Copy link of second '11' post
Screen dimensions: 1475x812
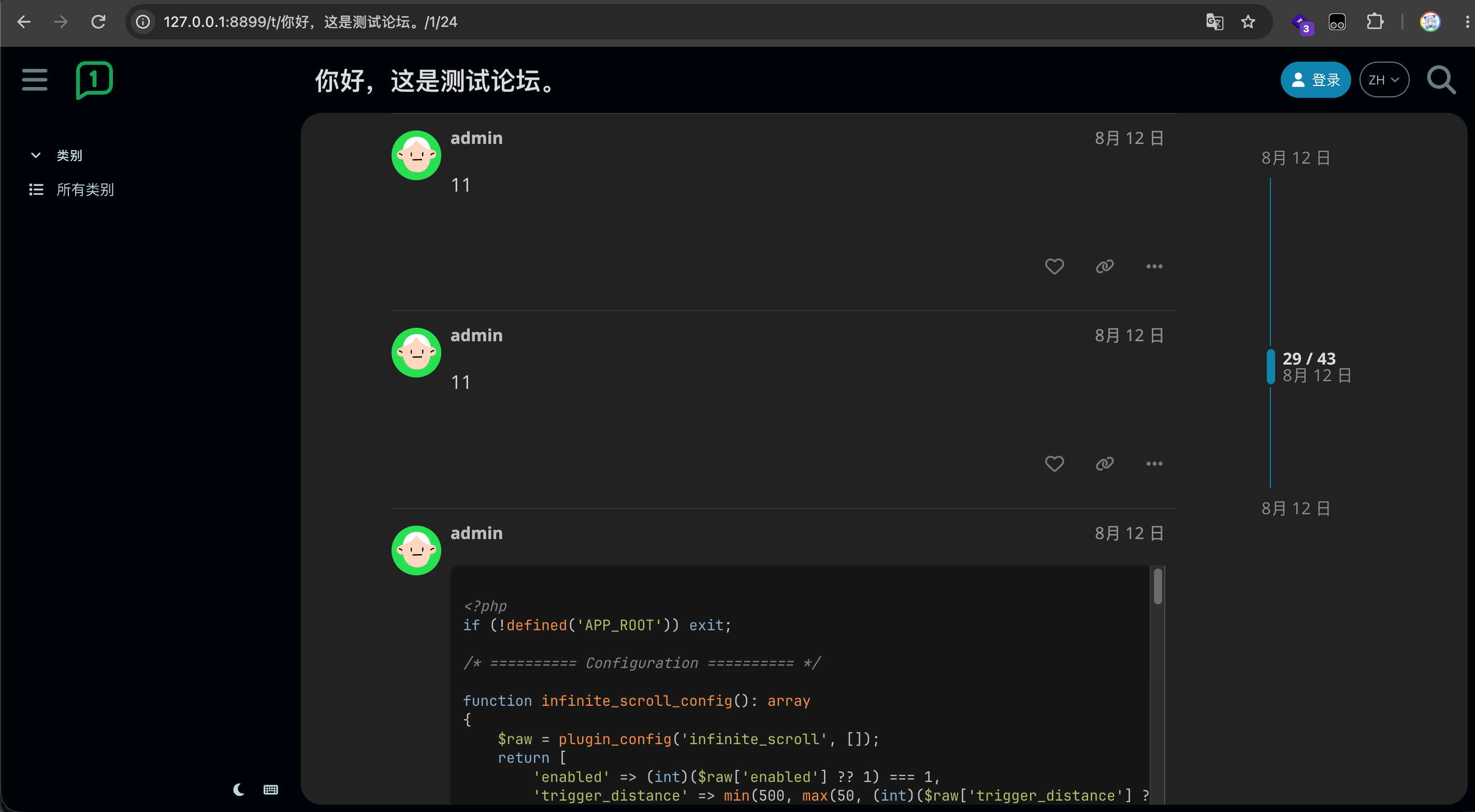1105,463
